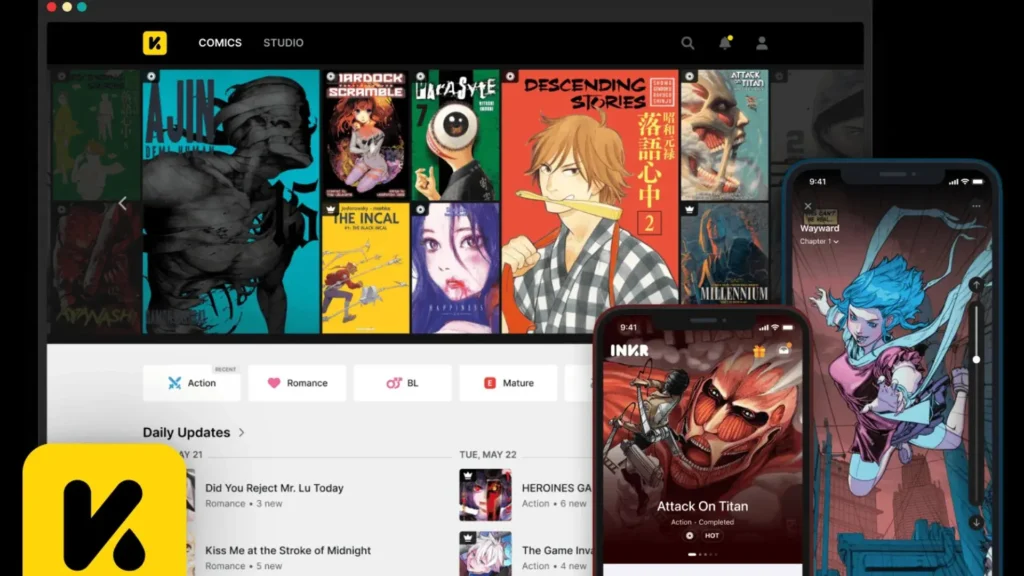Select the COMICS tab
Screen dimensions: 1024x576
[220, 43]
